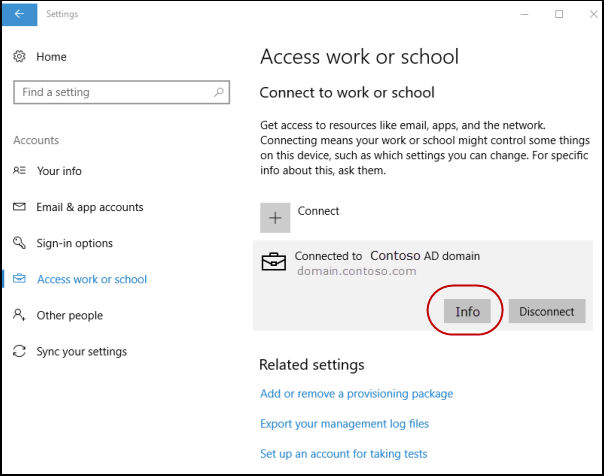Click the Other people icon
This screenshot has height=476, width=604.
[x=20, y=315]
